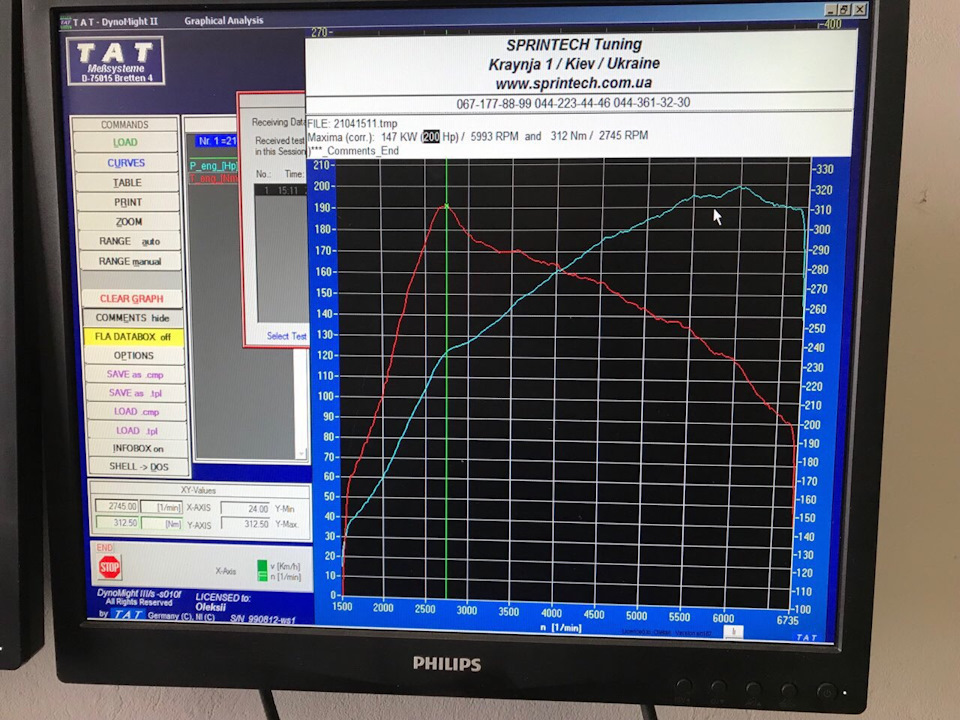Click LOAD .tpl
Screen dimensions: 960x720
137,430
